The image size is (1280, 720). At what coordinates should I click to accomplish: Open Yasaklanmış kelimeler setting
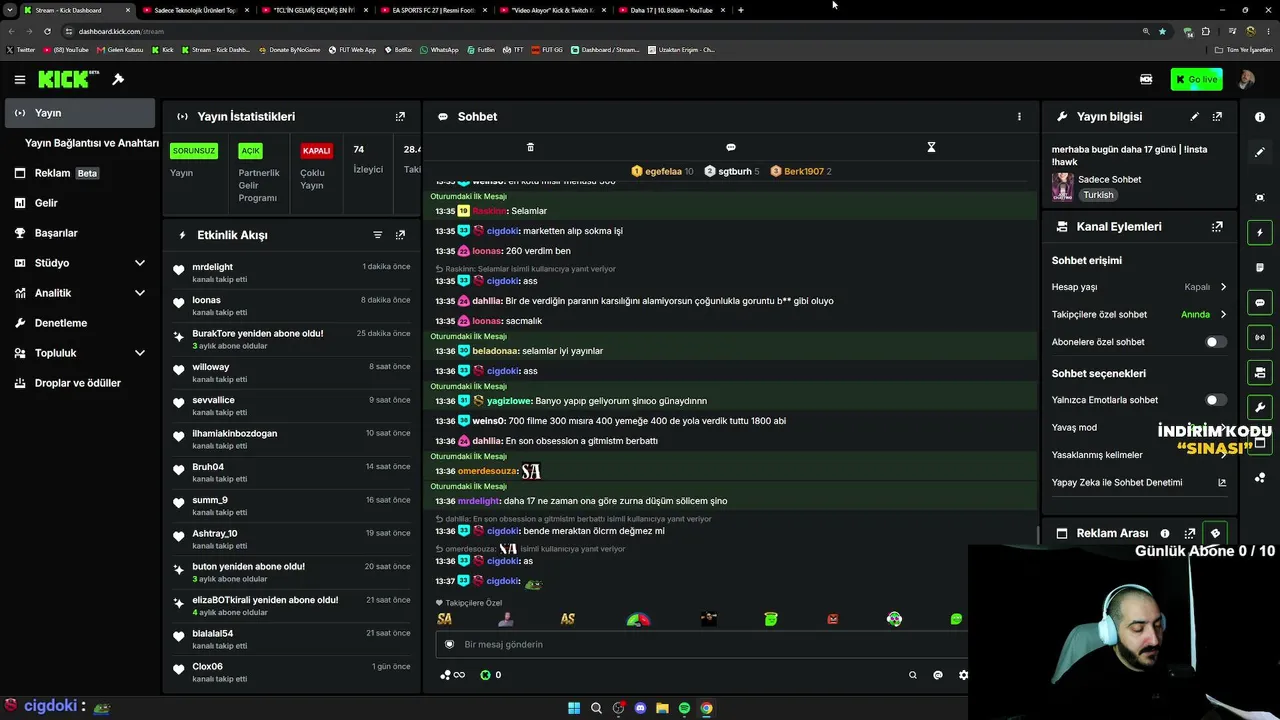click(1139, 455)
